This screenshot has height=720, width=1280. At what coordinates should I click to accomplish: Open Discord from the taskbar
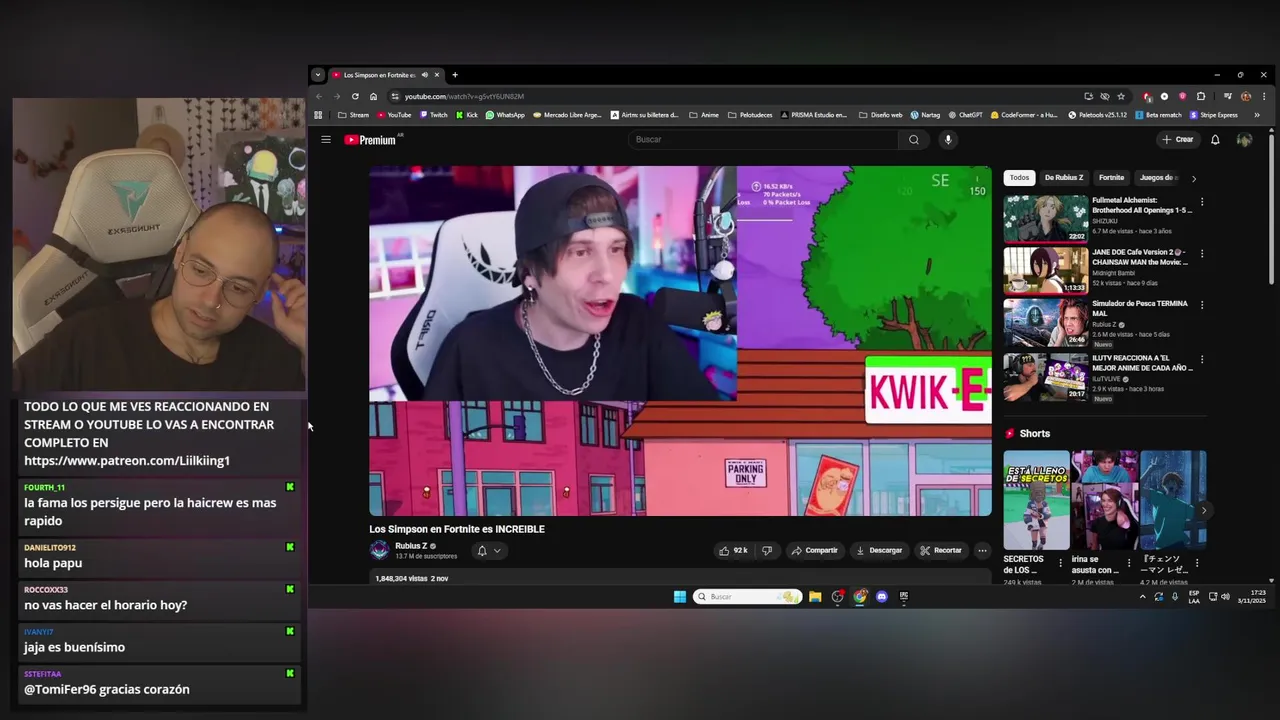[882, 597]
